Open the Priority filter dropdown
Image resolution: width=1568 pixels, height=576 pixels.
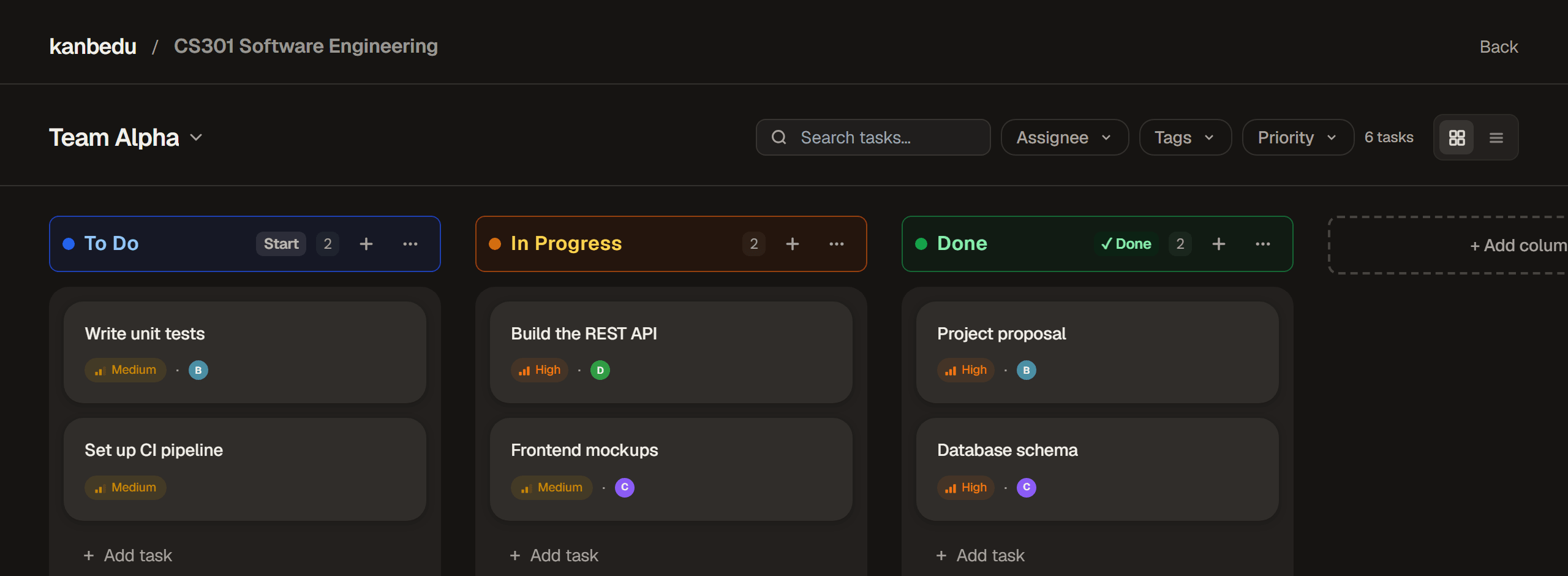pos(1298,137)
